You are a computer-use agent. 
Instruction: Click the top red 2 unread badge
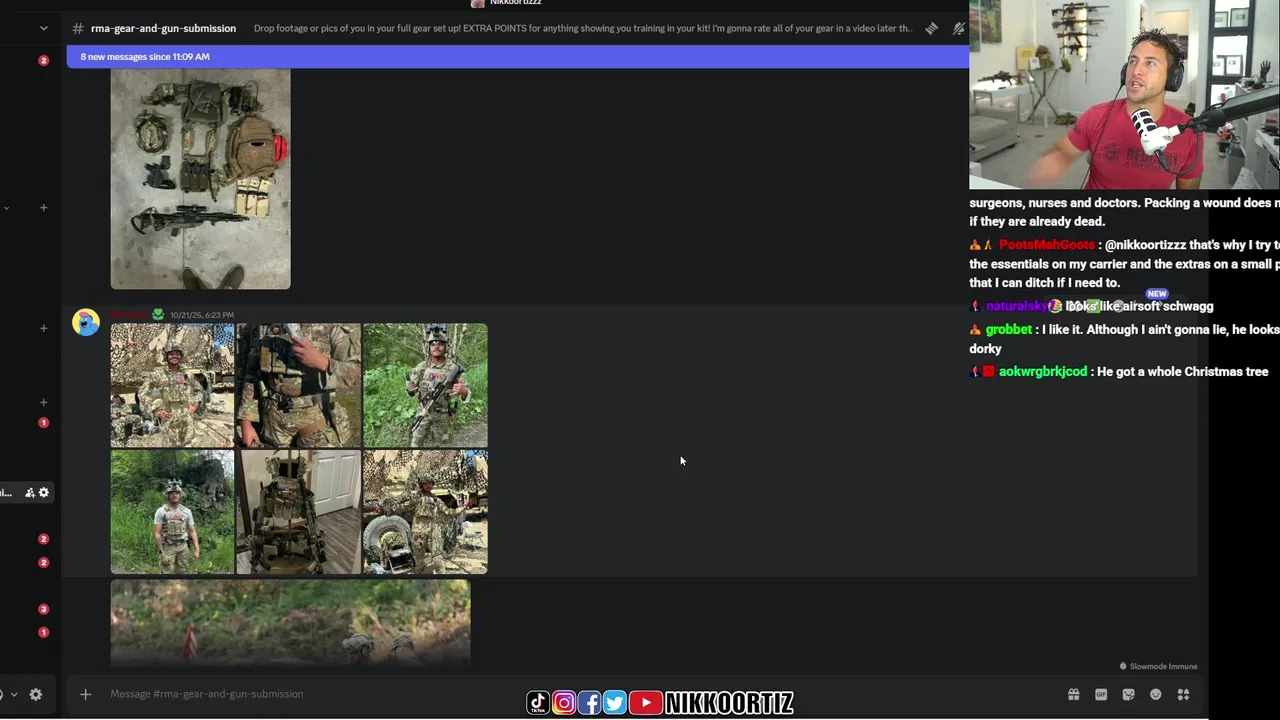click(43, 61)
